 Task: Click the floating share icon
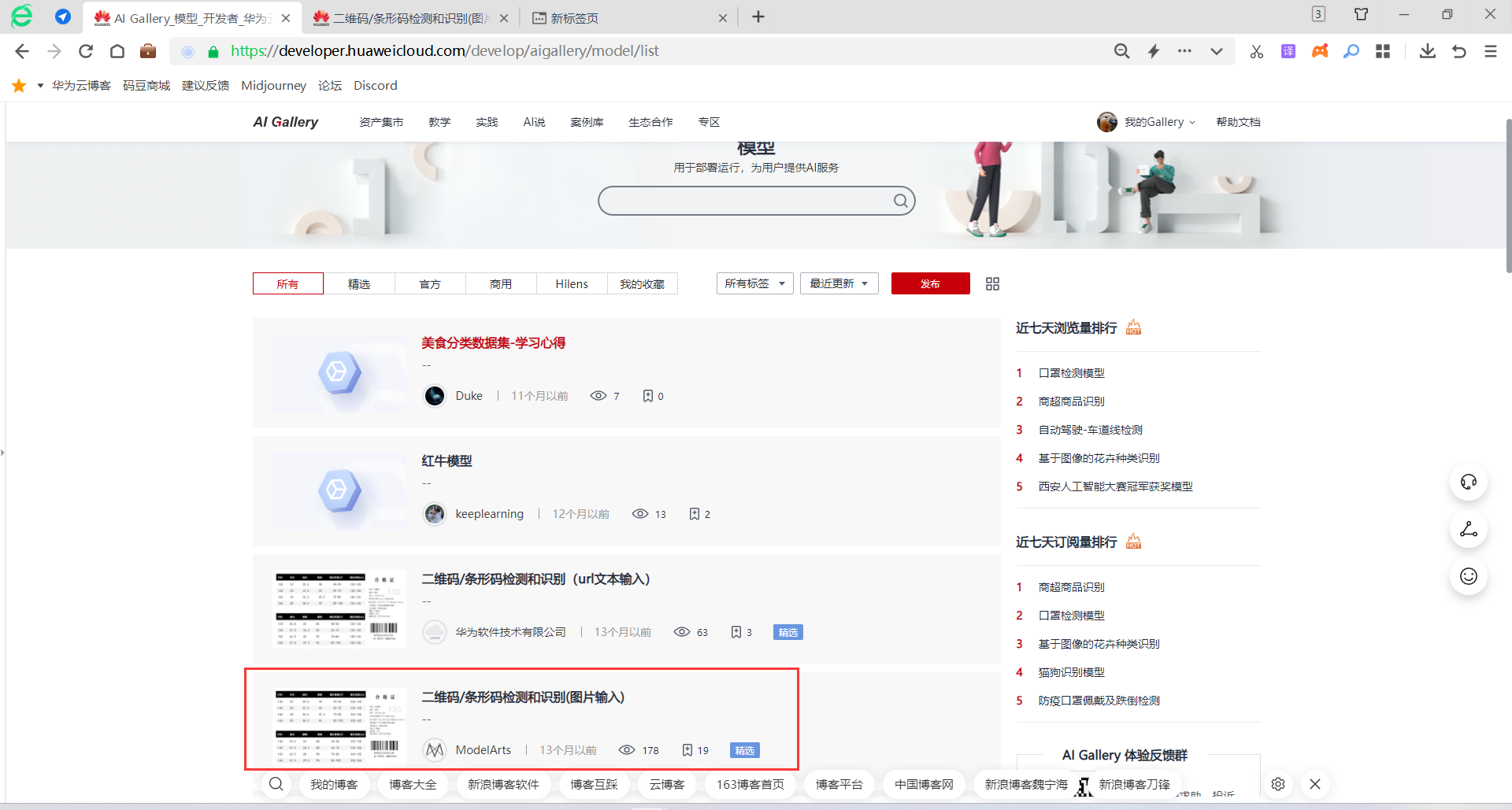[1469, 529]
